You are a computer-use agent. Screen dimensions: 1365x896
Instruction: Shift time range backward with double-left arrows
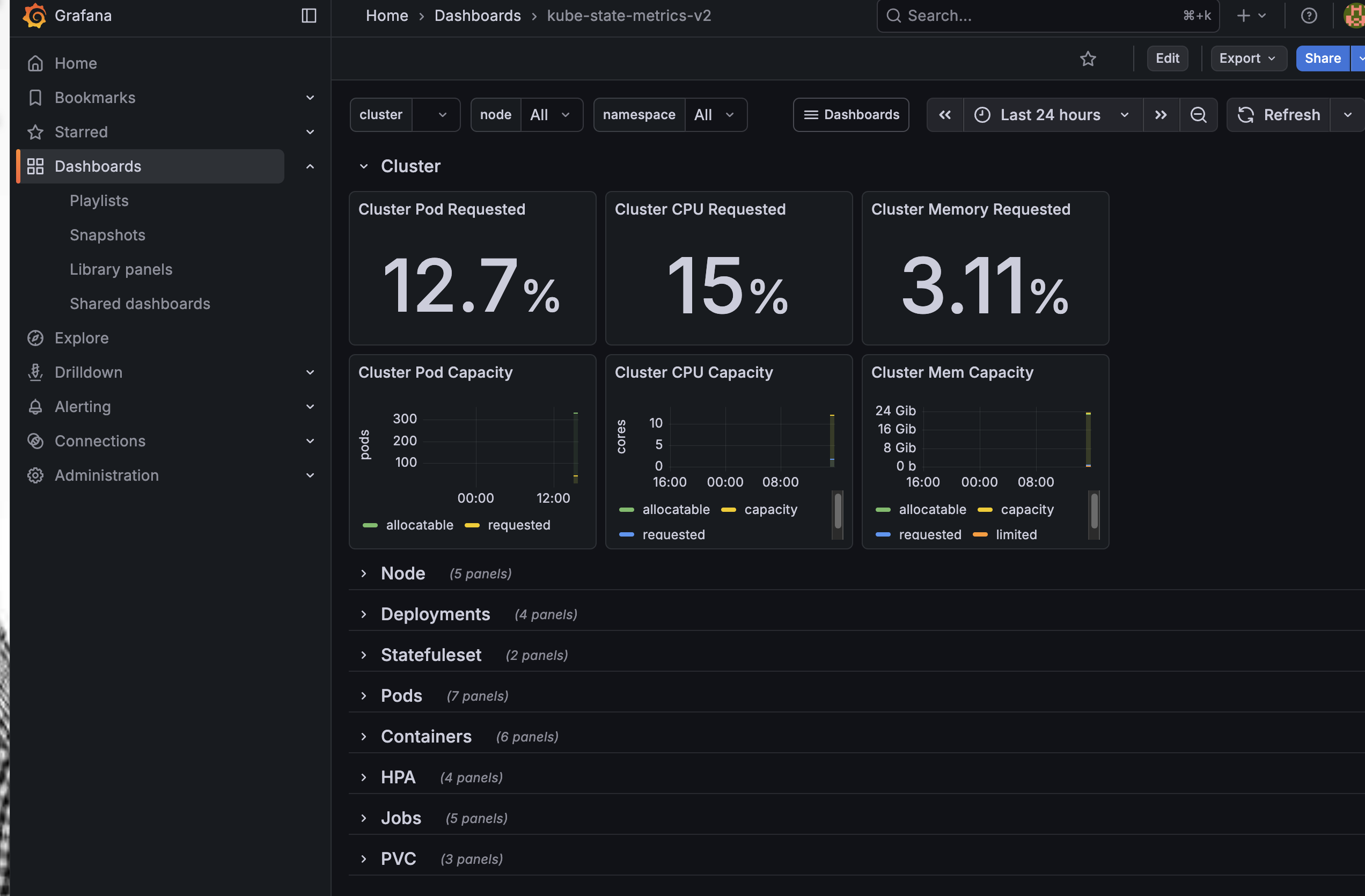[944, 115]
